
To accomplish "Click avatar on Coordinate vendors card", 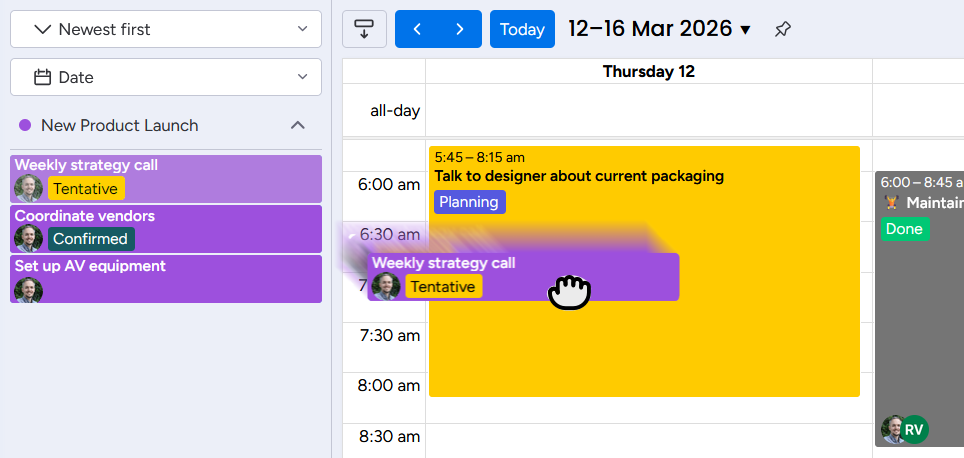I will [x=28, y=239].
